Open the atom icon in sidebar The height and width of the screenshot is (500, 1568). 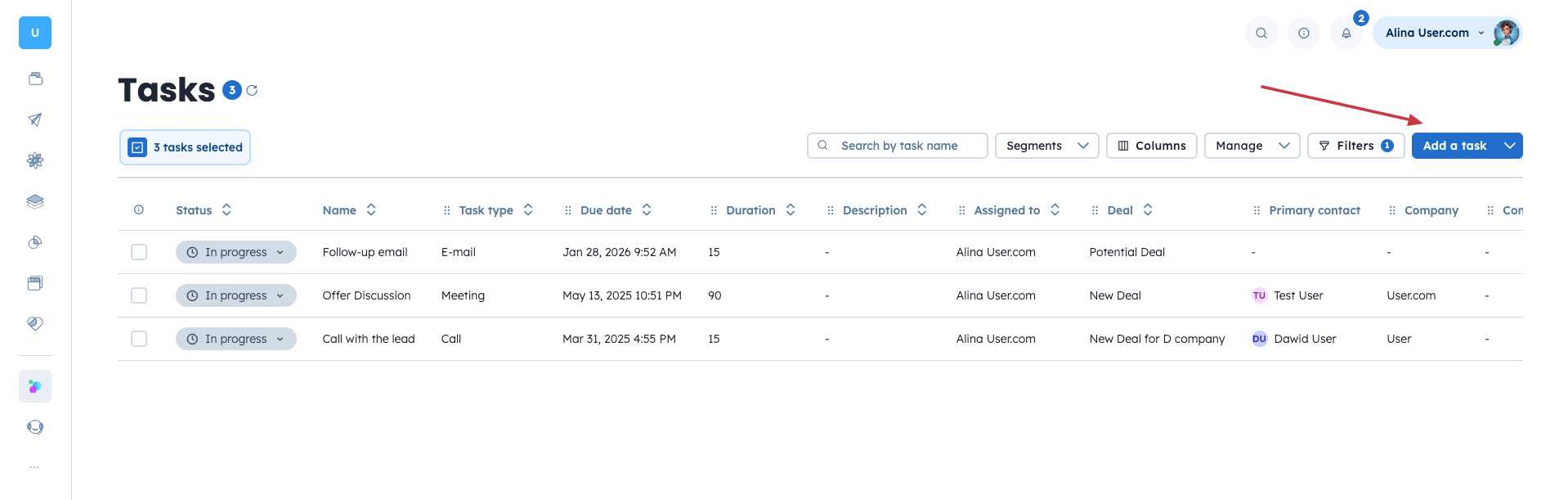pos(35,160)
